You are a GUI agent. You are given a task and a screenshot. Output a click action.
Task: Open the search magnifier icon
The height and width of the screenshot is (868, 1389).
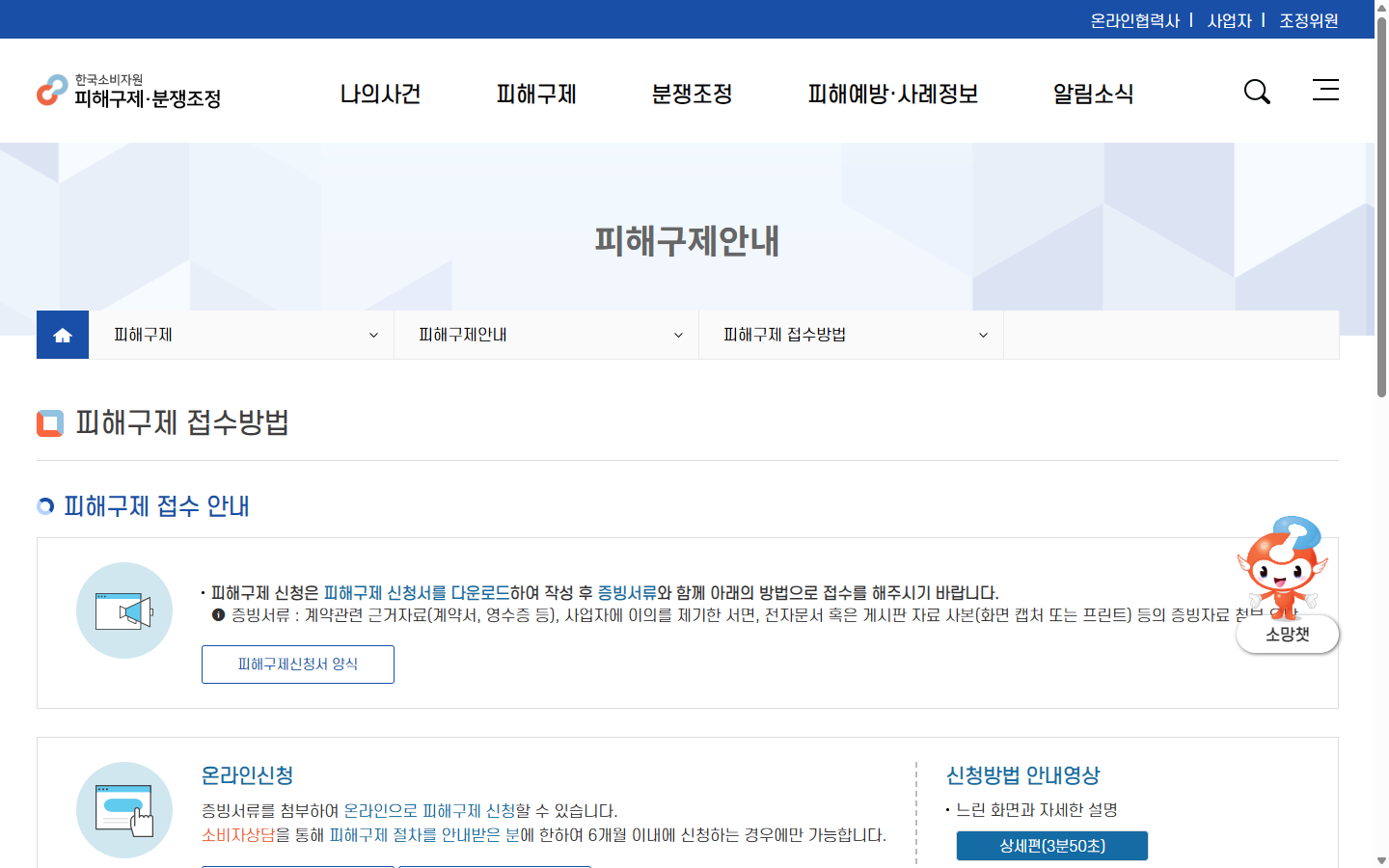click(1257, 92)
